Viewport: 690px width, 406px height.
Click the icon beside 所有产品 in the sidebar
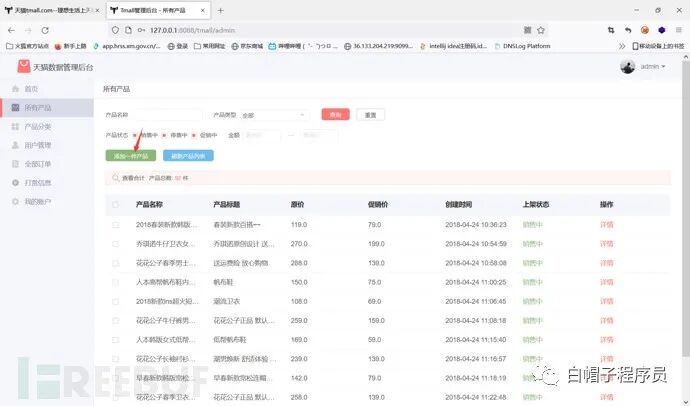click(15, 108)
